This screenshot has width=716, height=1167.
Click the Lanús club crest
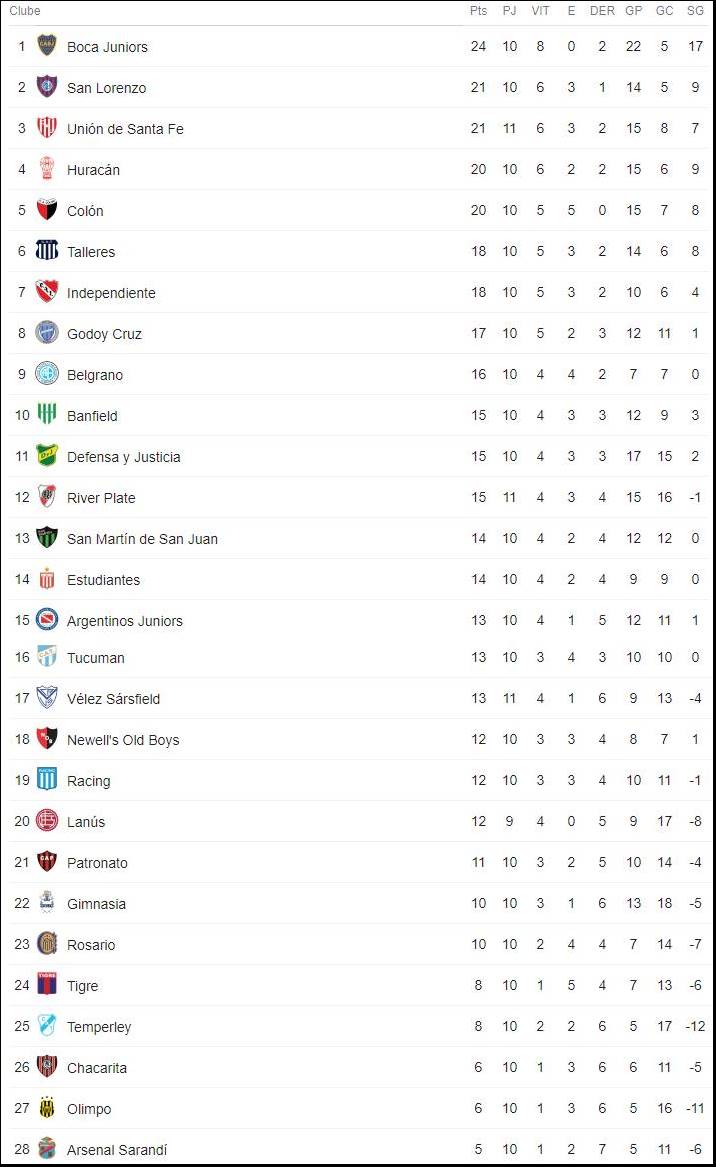[46, 821]
